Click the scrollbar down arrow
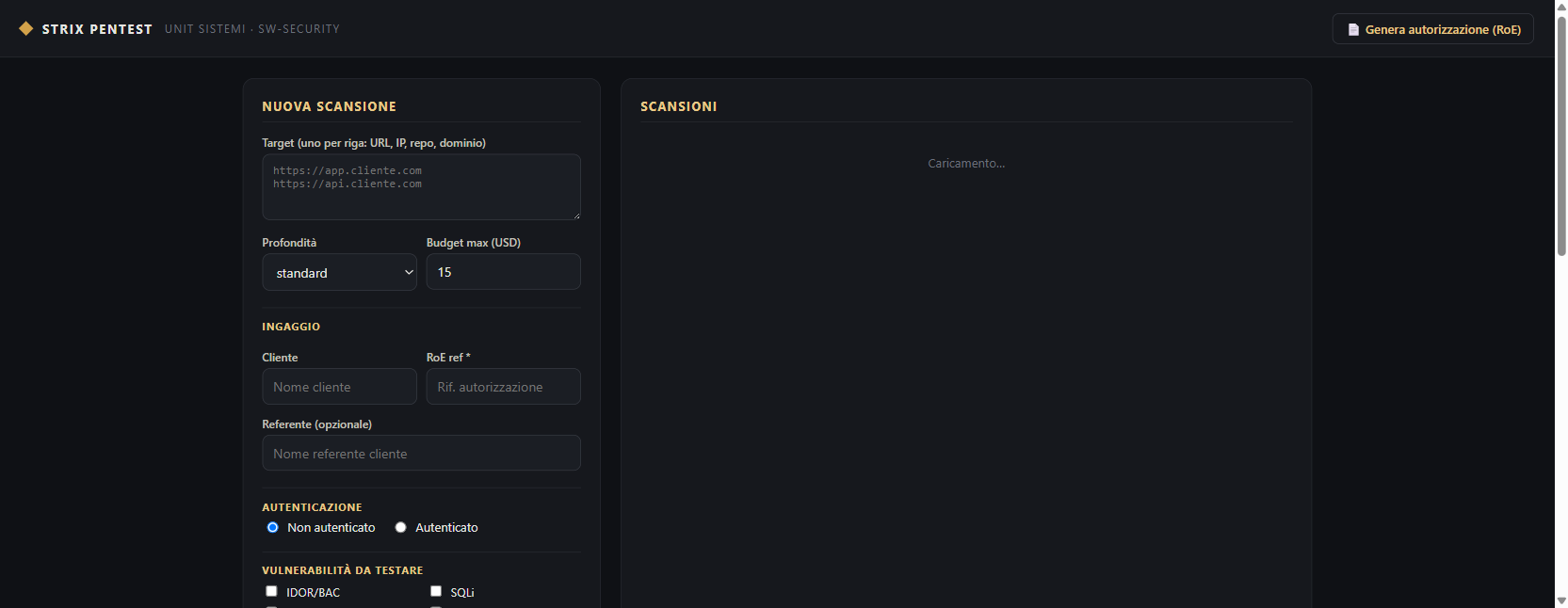Viewport: 1568px width, 608px height. pos(1561,600)
